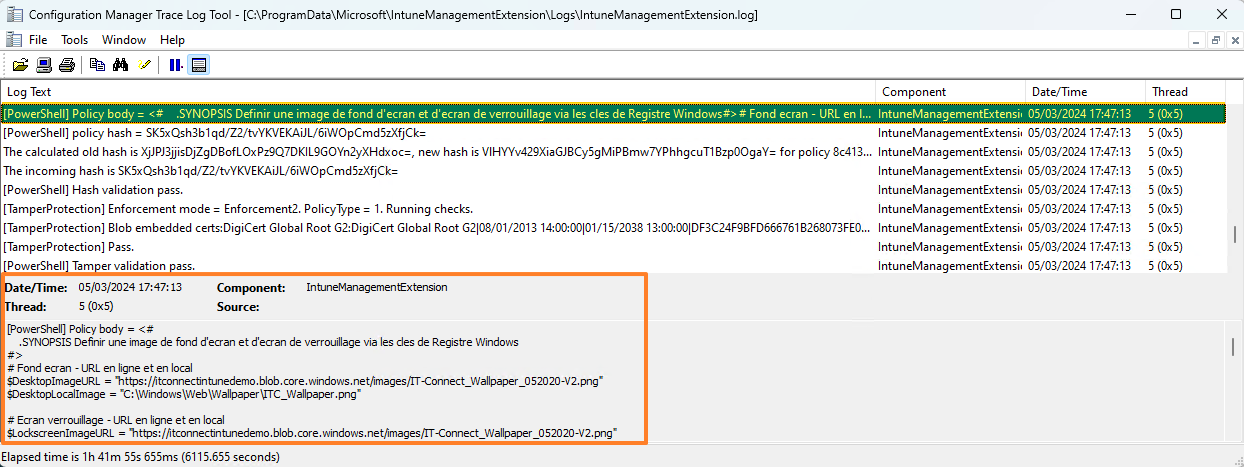Click the .SYNOPSIS line in details pane
The height and width of the screenshot is (467, 1244).
click(x=268, y=342)
